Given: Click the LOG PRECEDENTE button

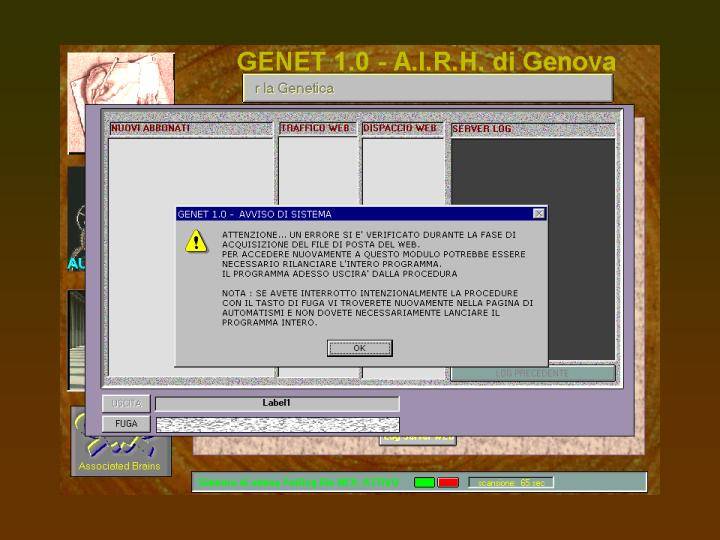Looking at the screenshot, I should [x=532, y=373].
